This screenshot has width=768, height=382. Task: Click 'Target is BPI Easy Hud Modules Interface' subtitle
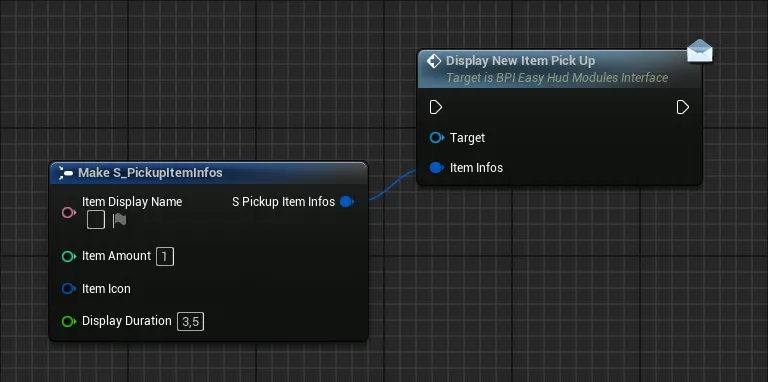click(x=557, y=78)
